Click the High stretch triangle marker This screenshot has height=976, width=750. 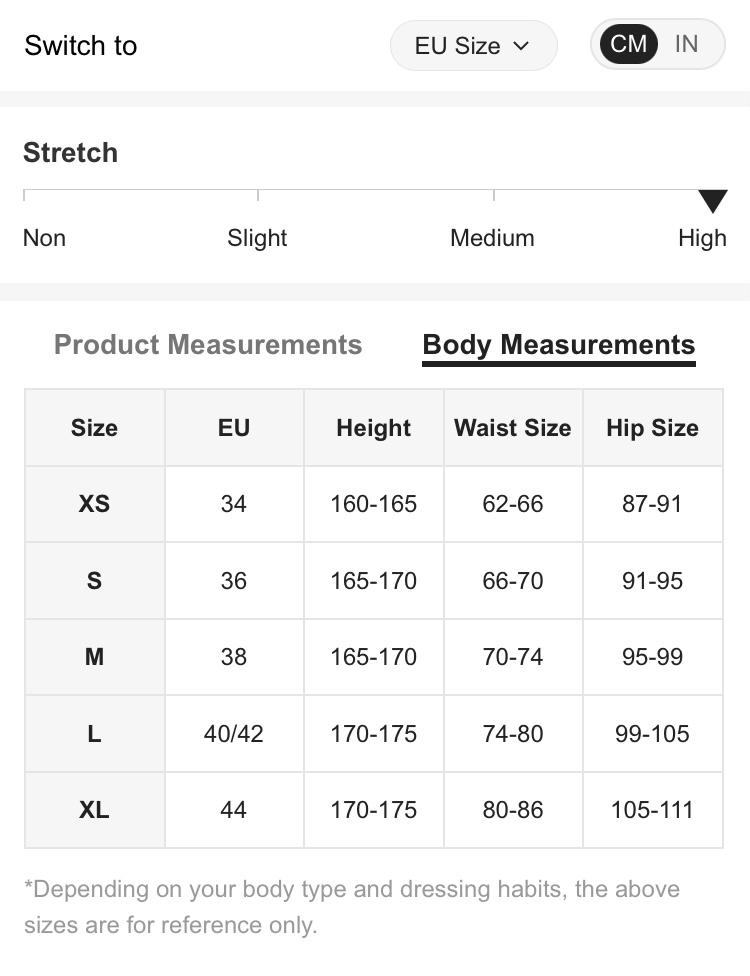(712, 201)
